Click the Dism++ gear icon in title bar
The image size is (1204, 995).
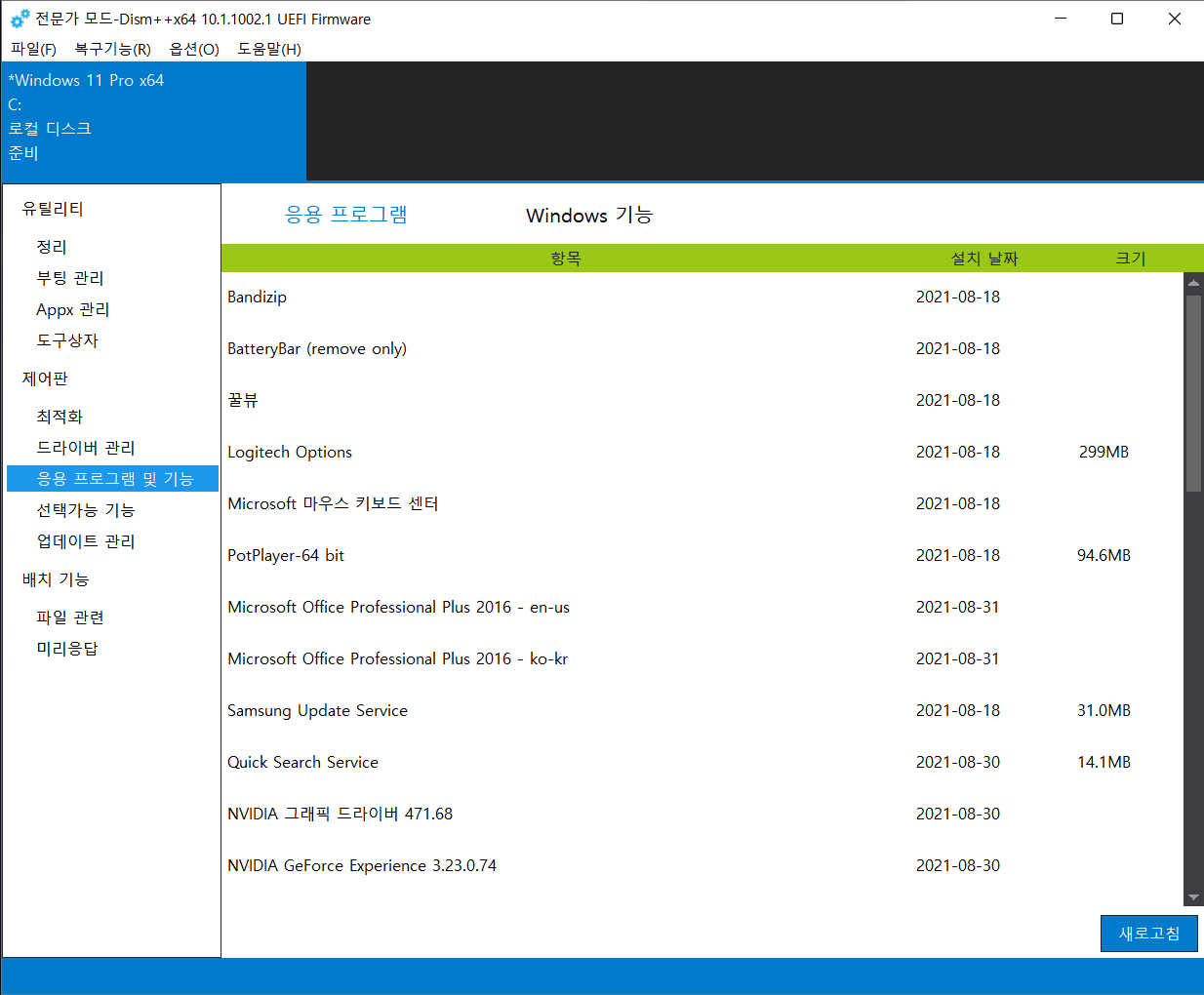tap(20, 19)
